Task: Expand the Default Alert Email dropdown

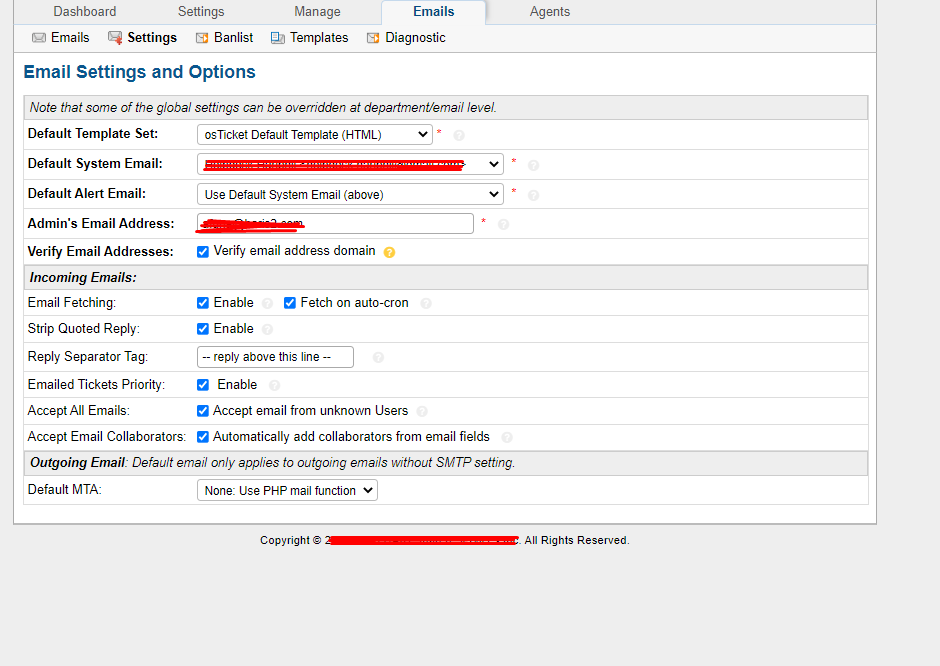Action: coord(350,194)
